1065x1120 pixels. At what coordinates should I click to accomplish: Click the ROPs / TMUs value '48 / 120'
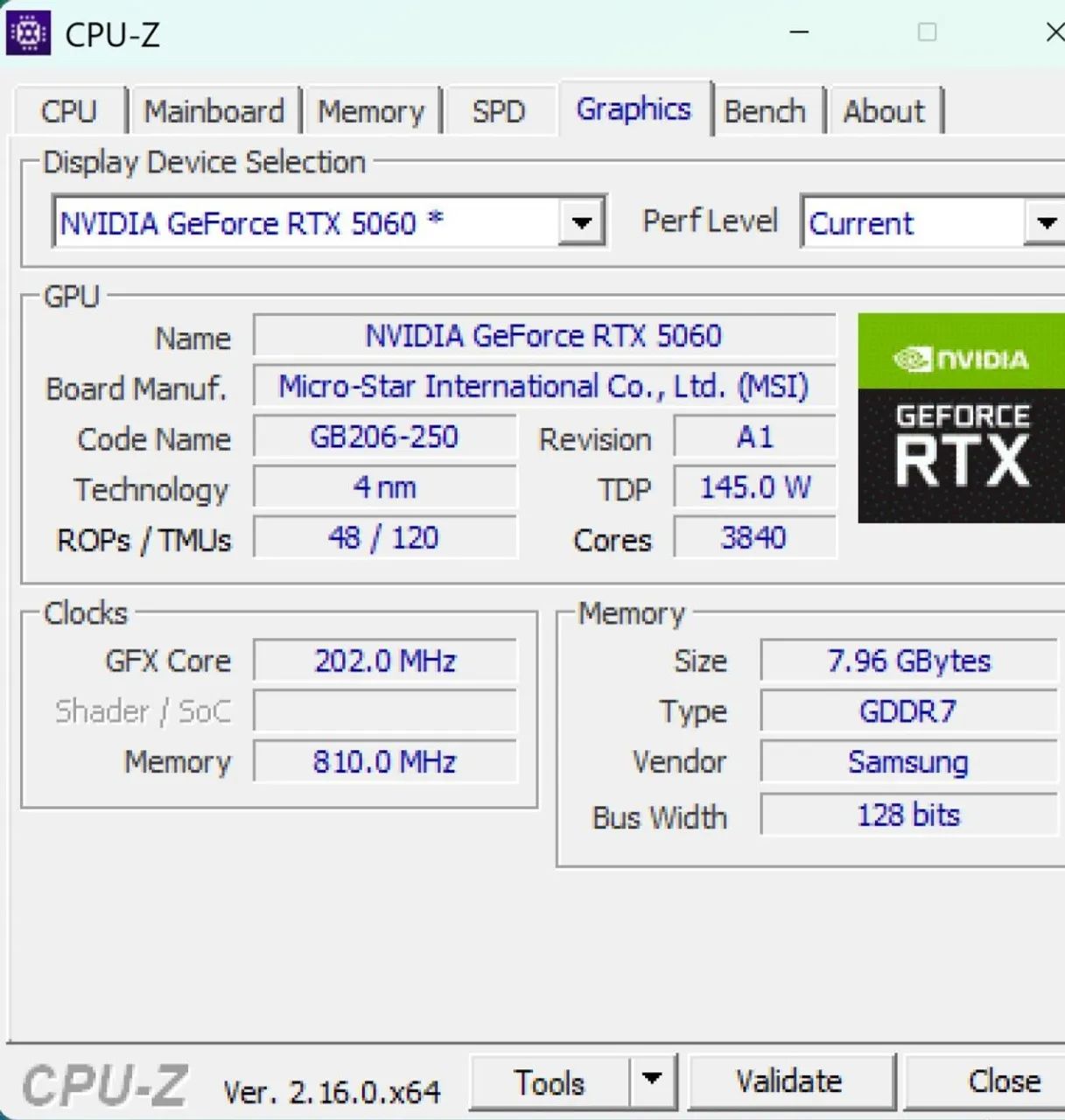click(x=385, y=537)
